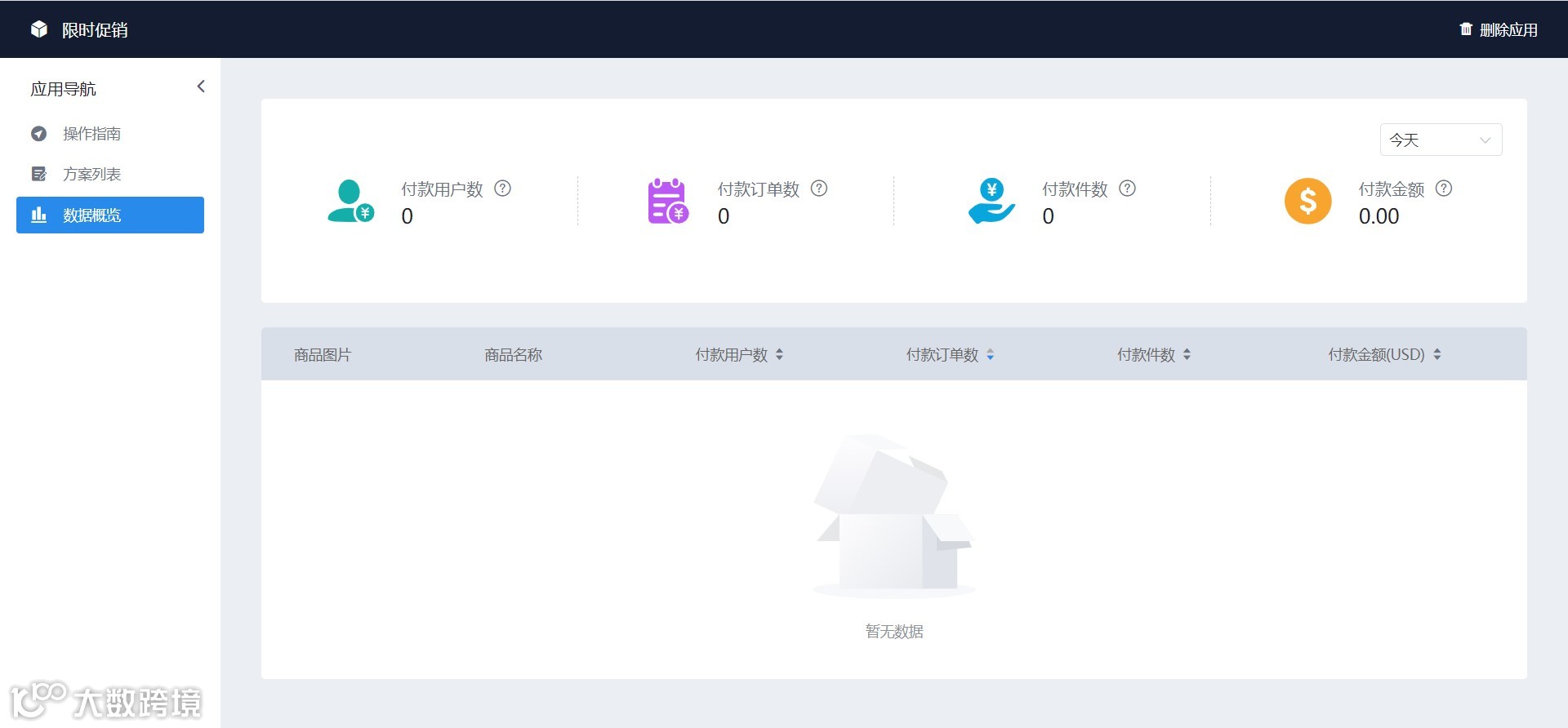Click the 付款件数 summary label

click(x=1075, y=189)
